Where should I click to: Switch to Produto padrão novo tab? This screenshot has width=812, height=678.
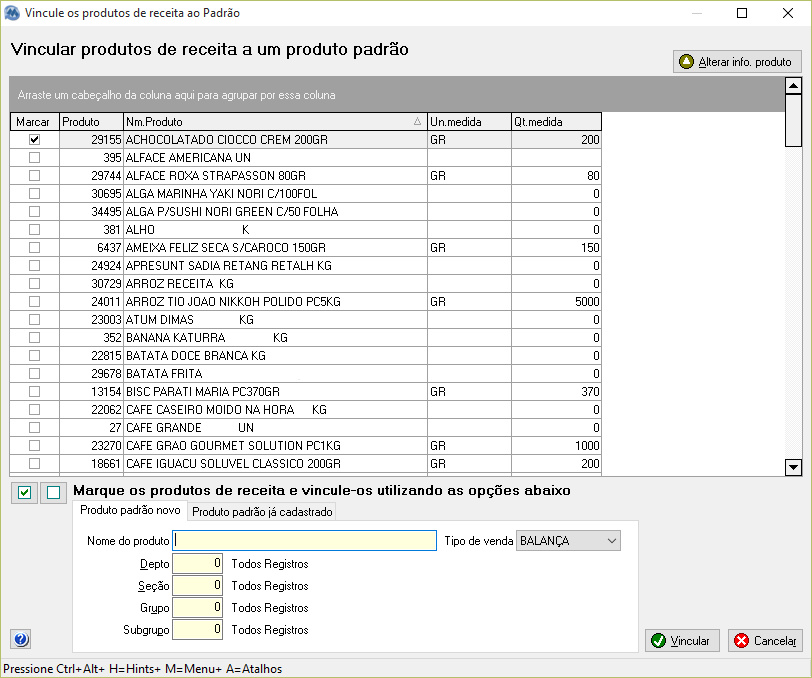(x=130, y=510)
